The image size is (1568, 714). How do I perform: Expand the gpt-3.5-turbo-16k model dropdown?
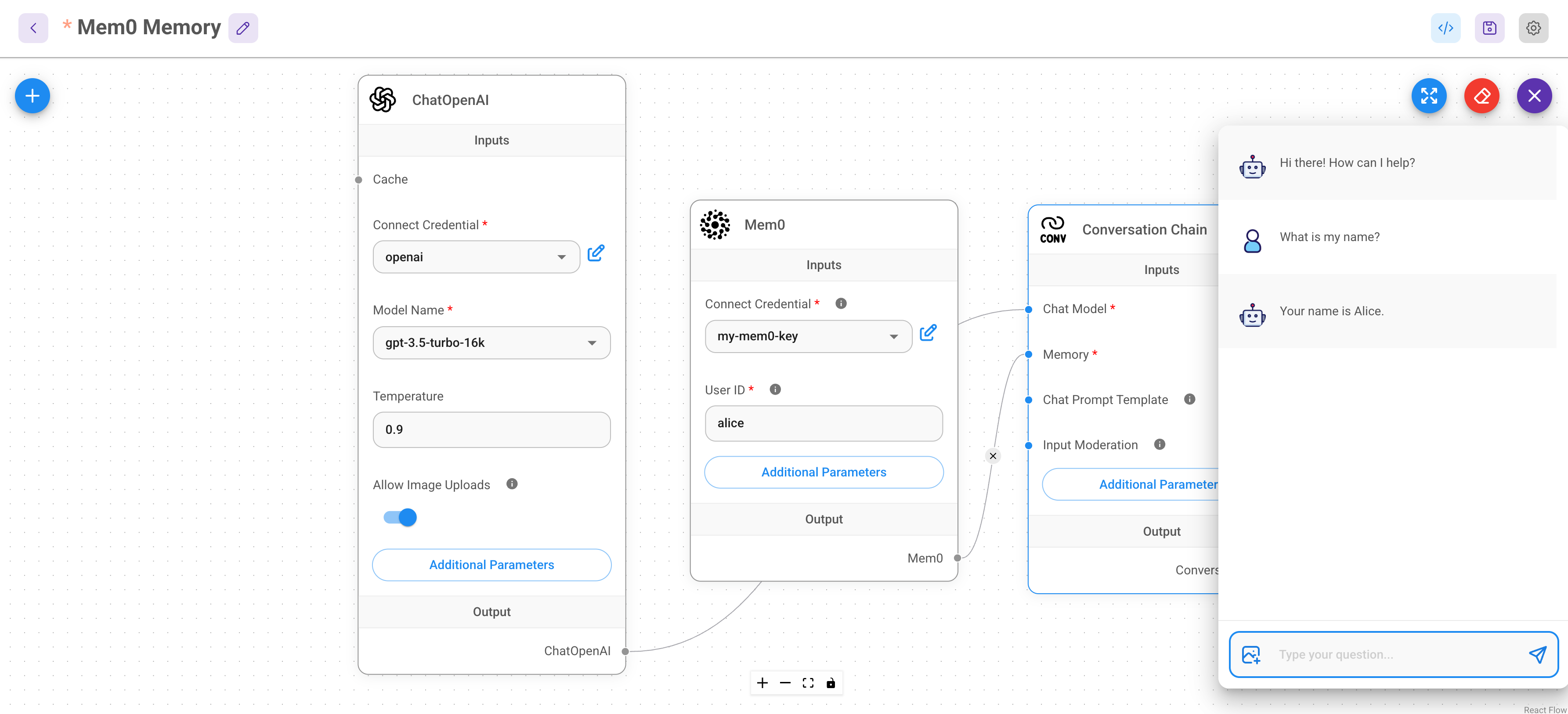[491, 343]
